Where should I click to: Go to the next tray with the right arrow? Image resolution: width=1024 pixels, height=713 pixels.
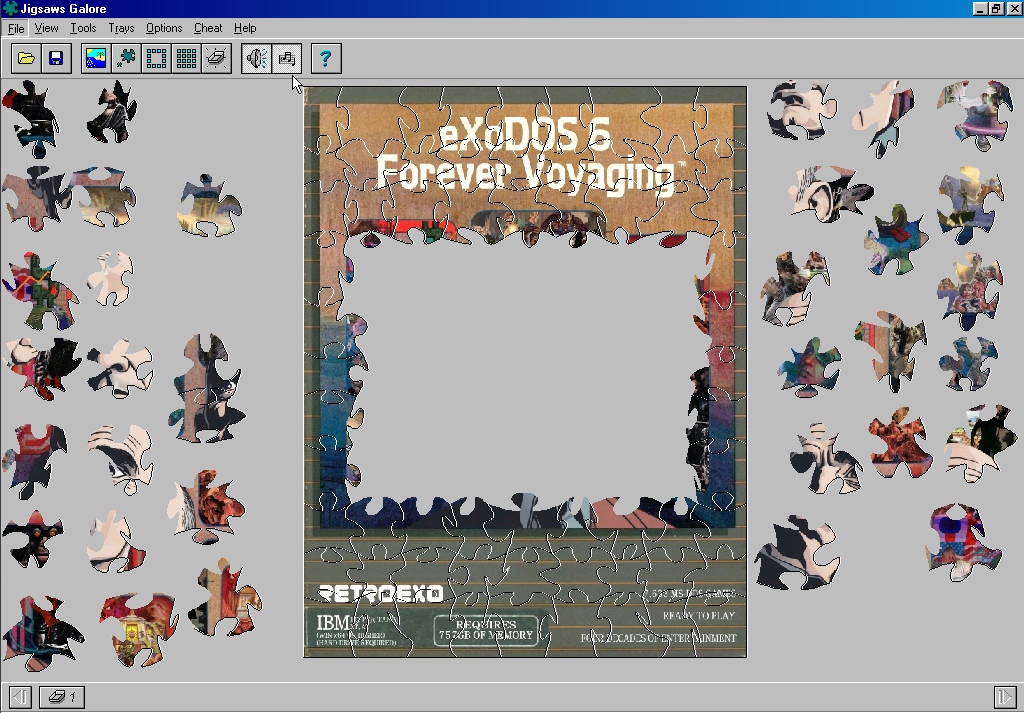(x=1004, y=697)
